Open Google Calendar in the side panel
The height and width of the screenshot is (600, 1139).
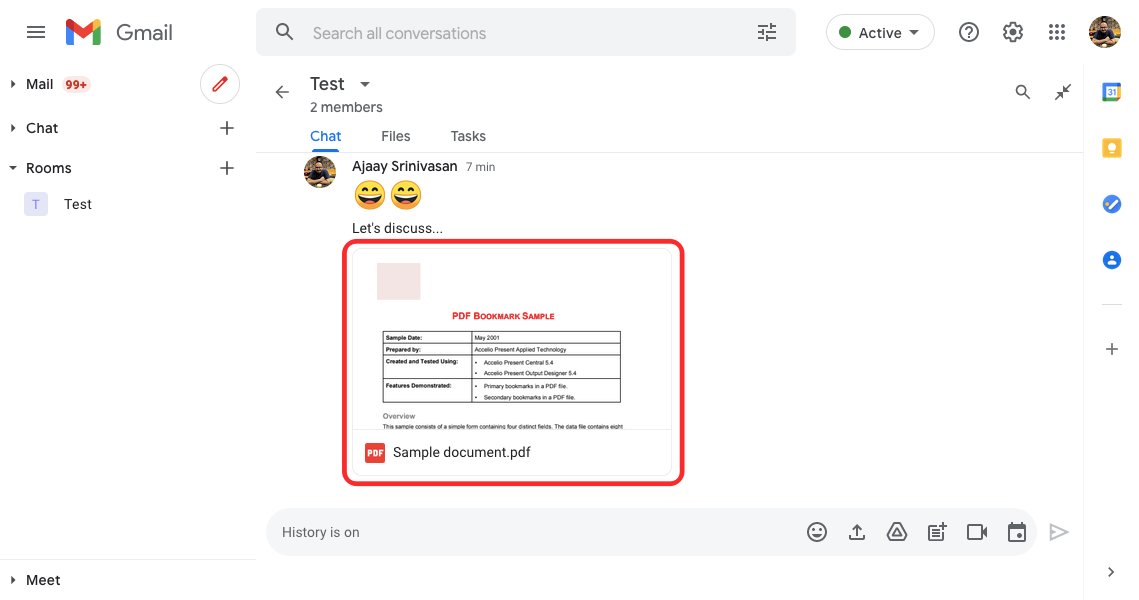click(x=1111, y=92)
